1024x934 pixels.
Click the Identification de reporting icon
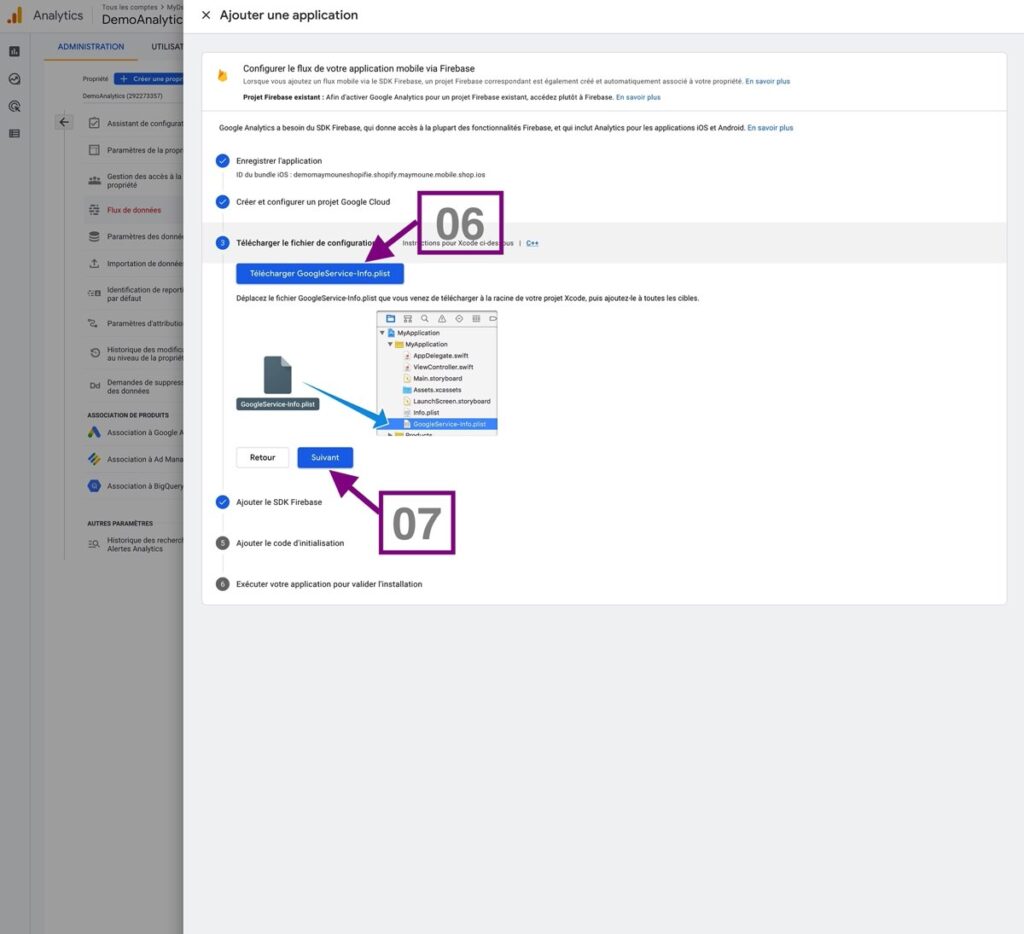point(94,293)
